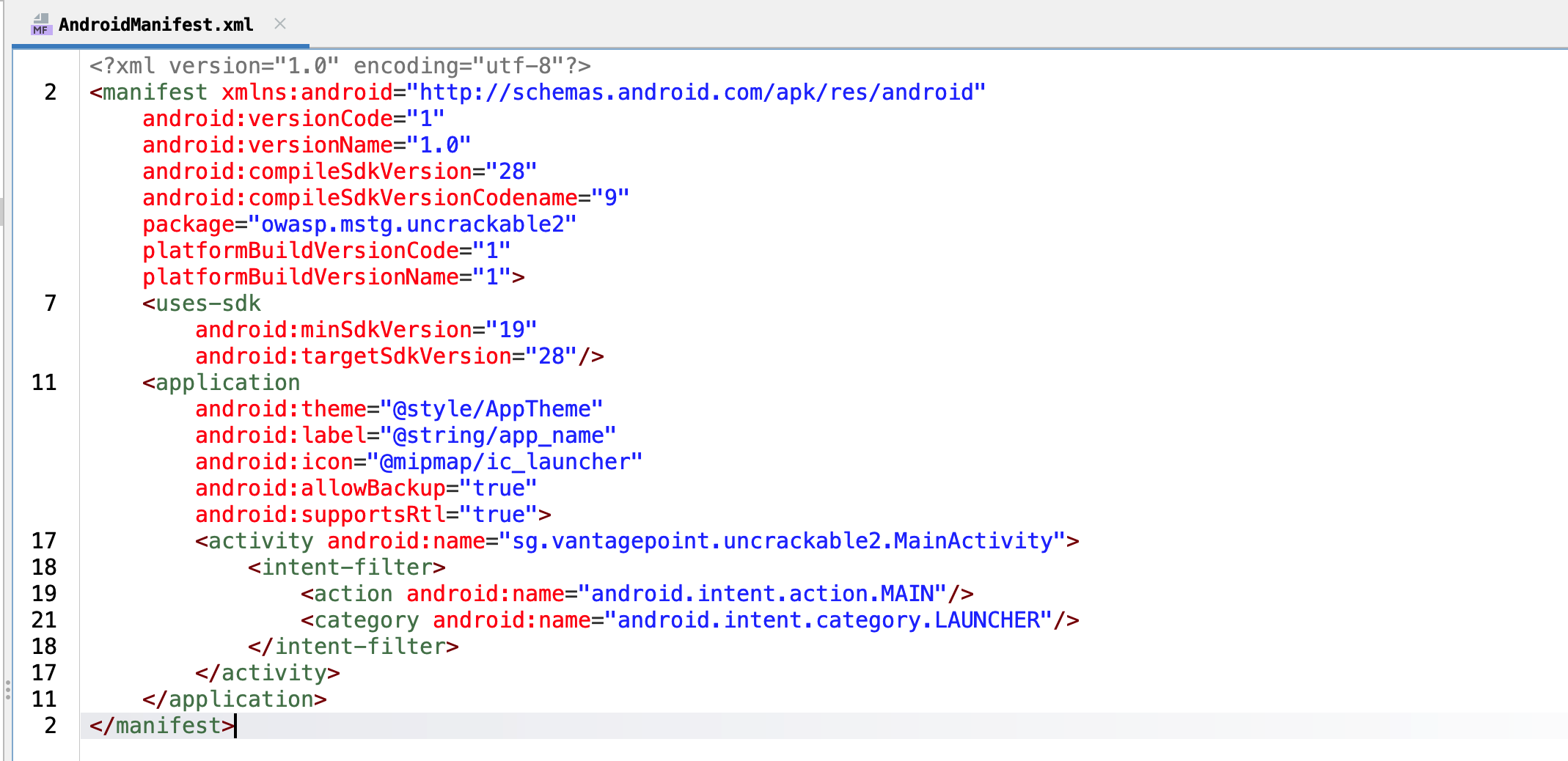Viewport: 1568px width, 761px height.
Task: Click the manifest file icon in tab
Action: 41,24
